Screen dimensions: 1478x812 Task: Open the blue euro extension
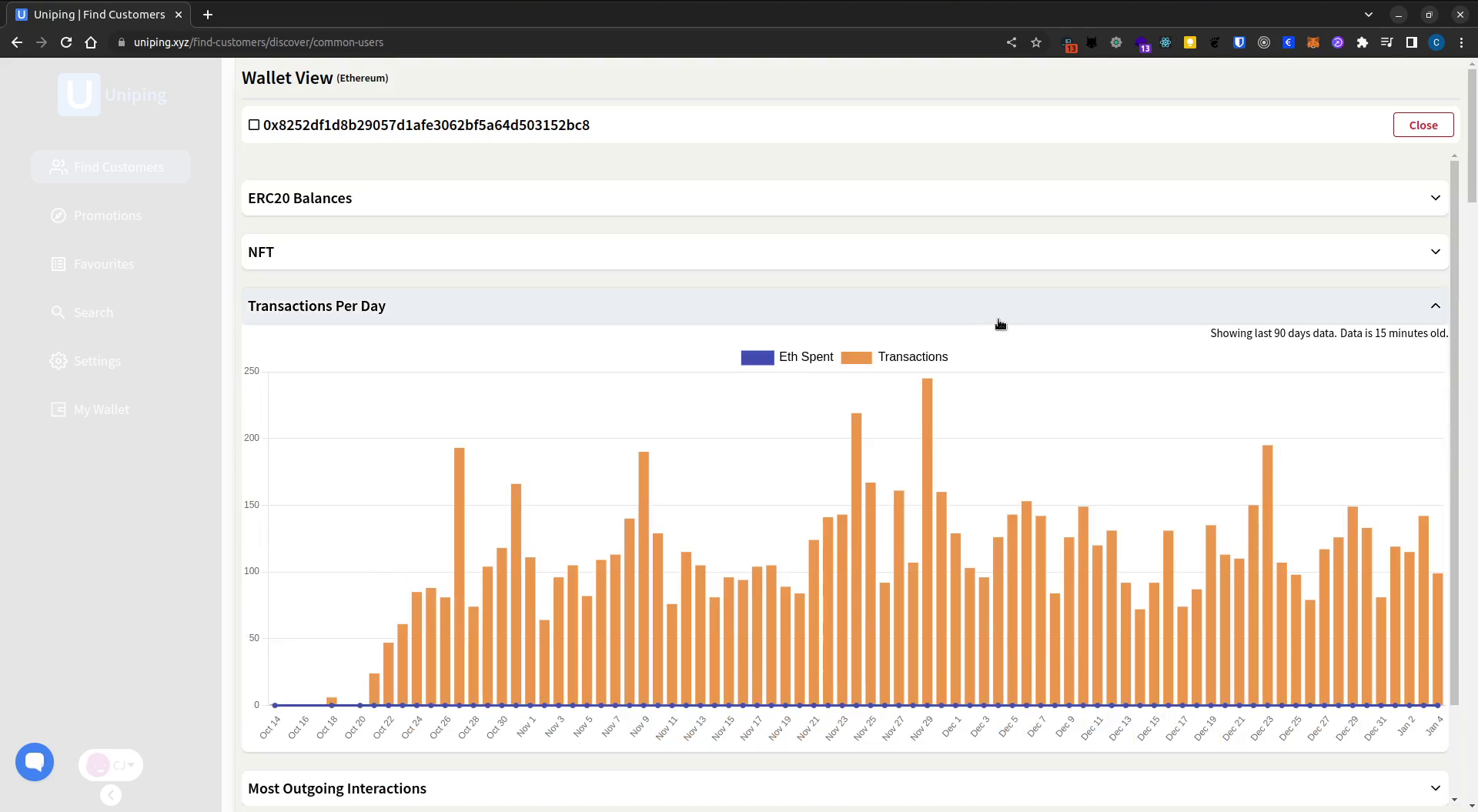click(x=1289, y=42)
